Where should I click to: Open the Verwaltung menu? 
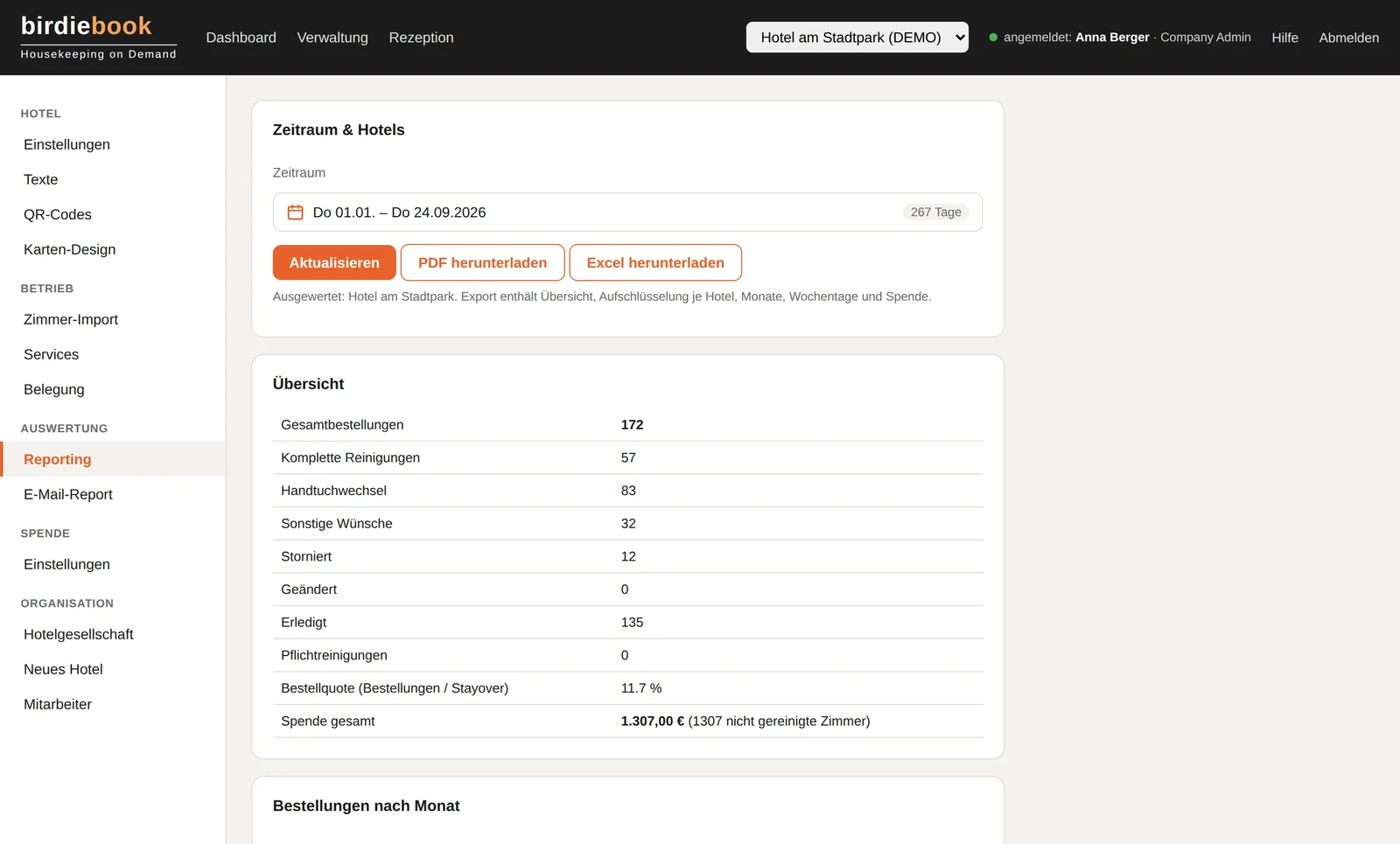(x=332, y=38)
